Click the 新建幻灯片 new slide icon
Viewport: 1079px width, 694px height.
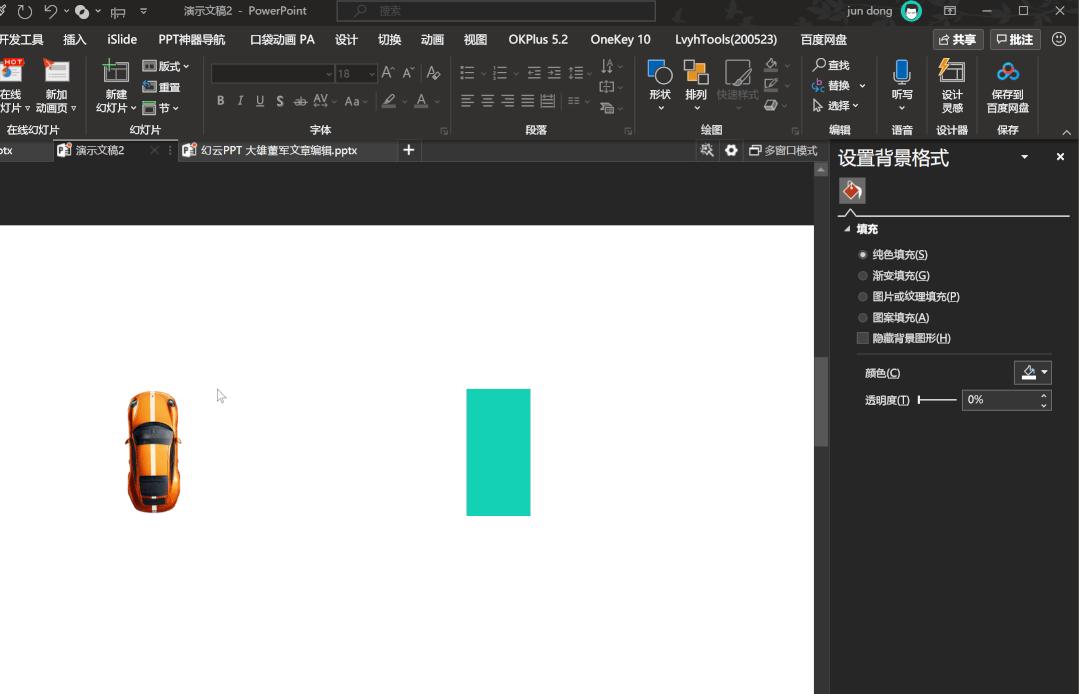click(x=116, y=73)
